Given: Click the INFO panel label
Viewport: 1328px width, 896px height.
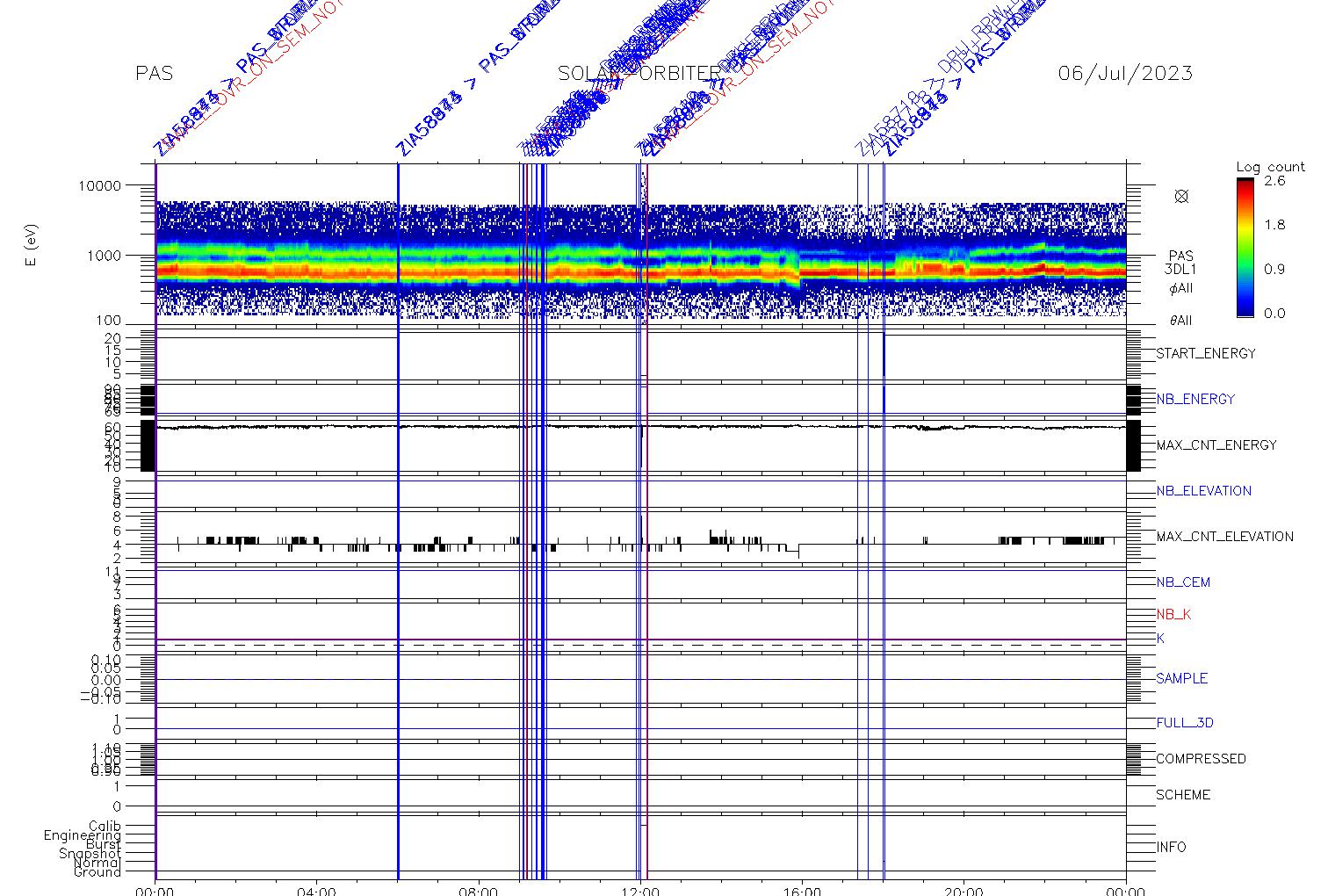Looking at the screenshot, I should pyautogui.click(x=1171, y=848).
